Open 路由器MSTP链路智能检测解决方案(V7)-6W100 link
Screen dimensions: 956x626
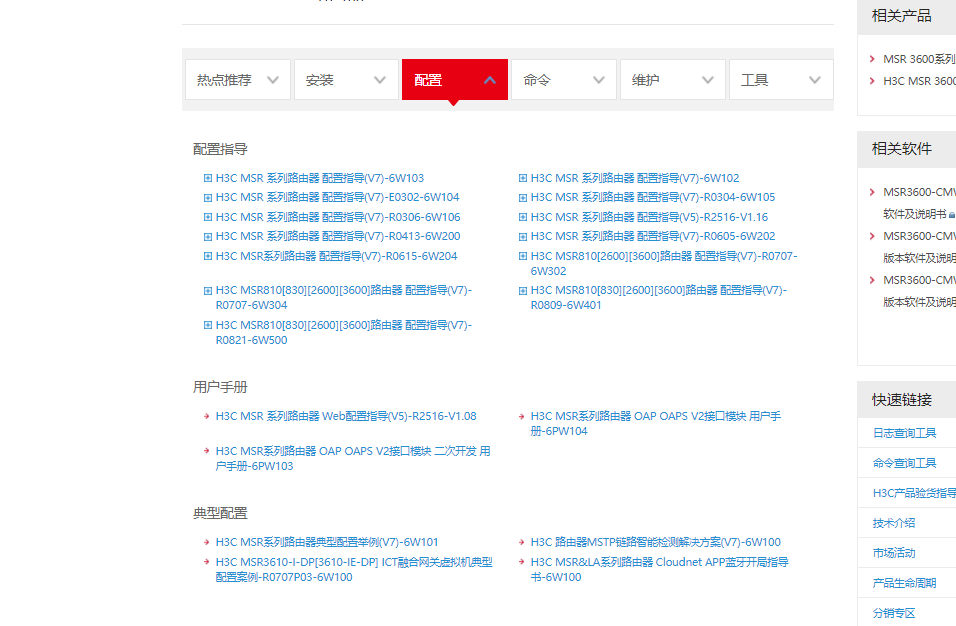tap(655, 542)
